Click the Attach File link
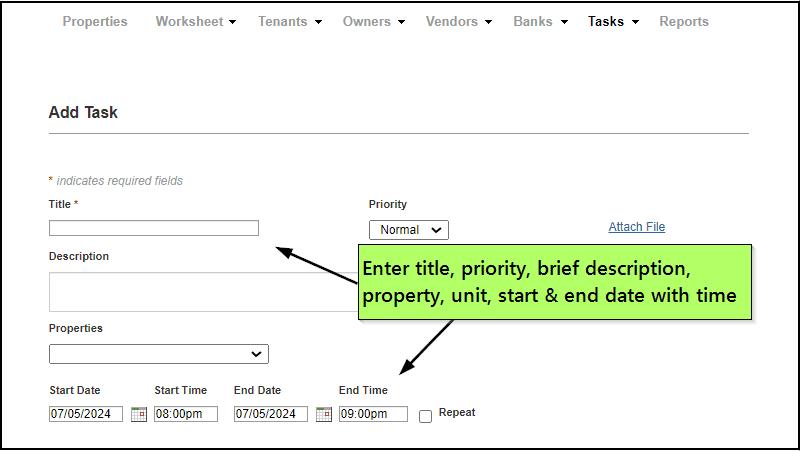800x451 pixels. point(636,227)
